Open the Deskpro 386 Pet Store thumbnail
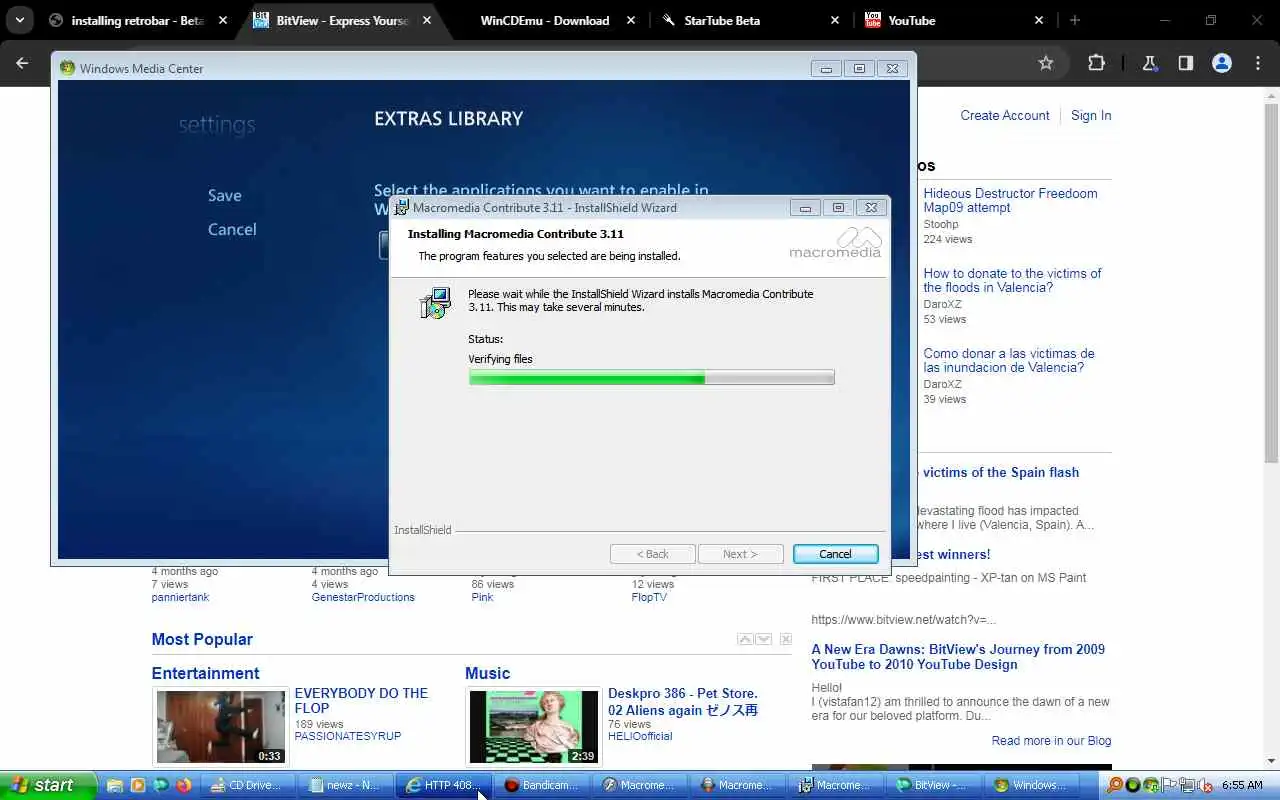This screenshot has height=800, width=1280. pos(534,727)
